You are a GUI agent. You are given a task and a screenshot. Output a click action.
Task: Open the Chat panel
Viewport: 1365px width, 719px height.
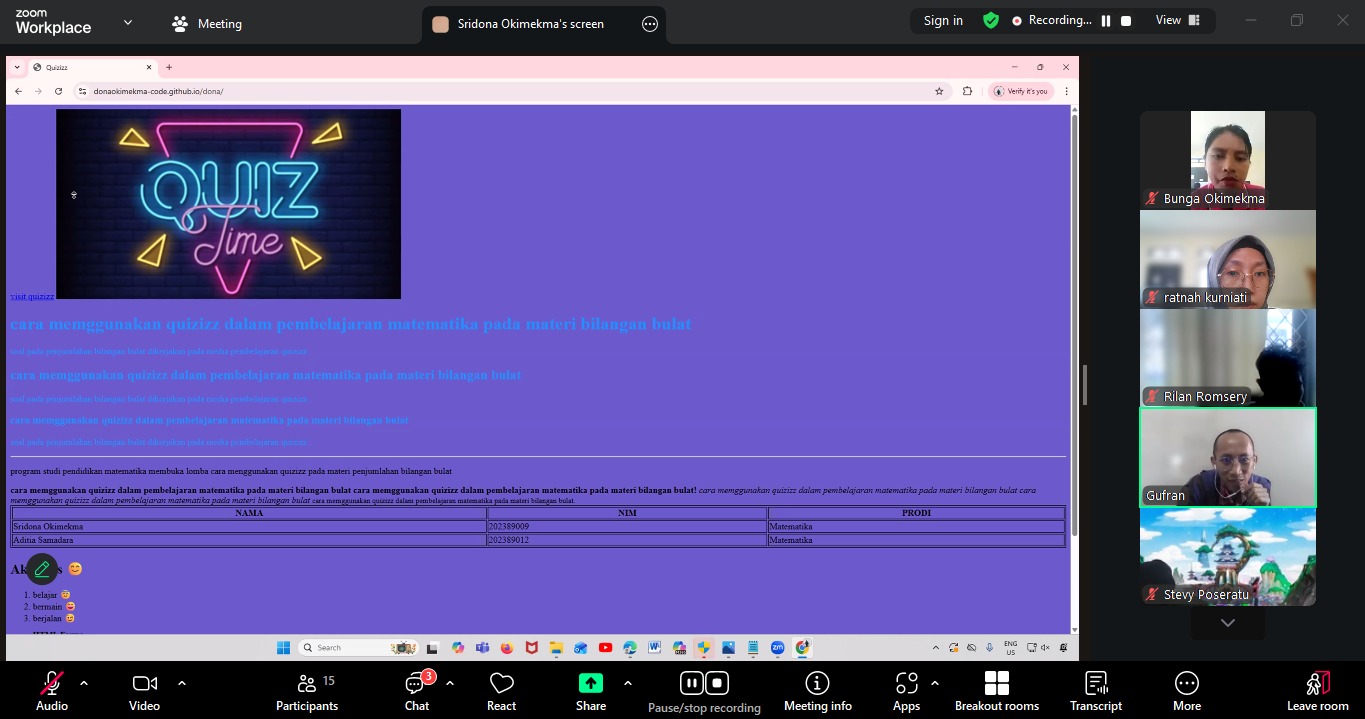point(416,690)
